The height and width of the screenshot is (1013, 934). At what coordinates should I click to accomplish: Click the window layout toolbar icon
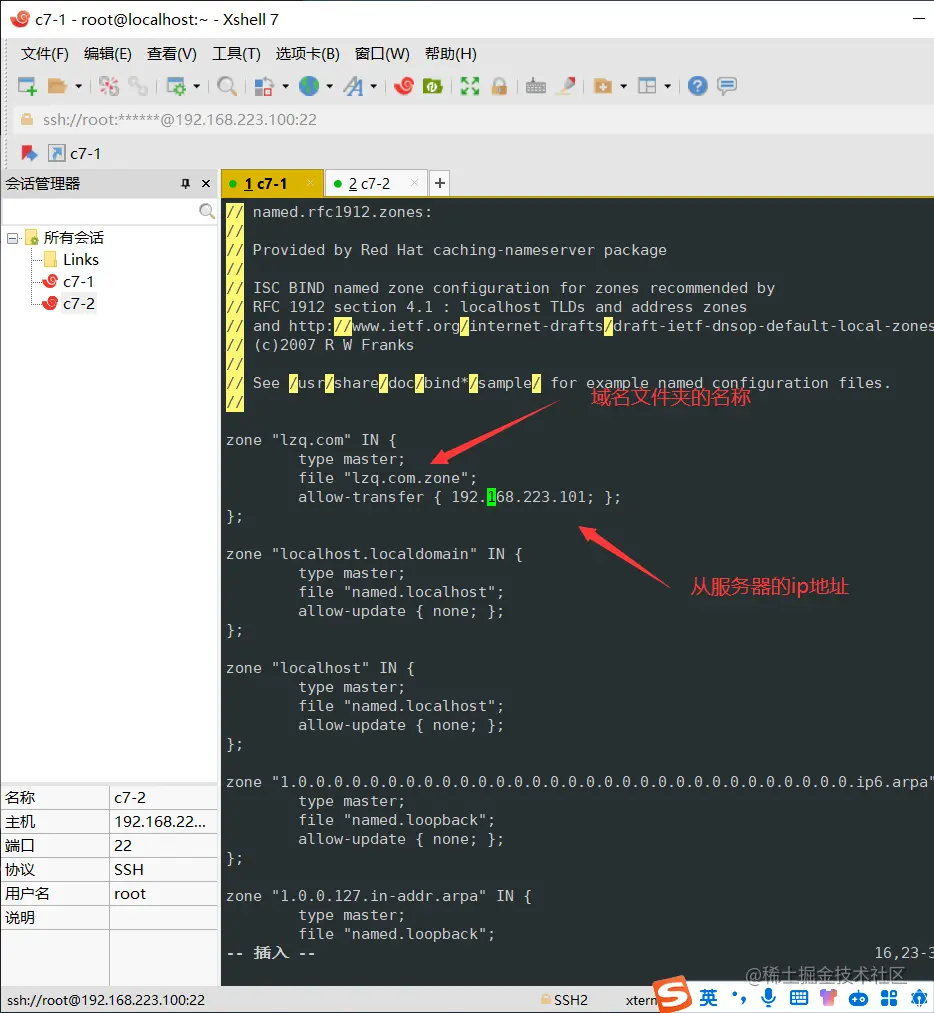click(x=647, y=86)
